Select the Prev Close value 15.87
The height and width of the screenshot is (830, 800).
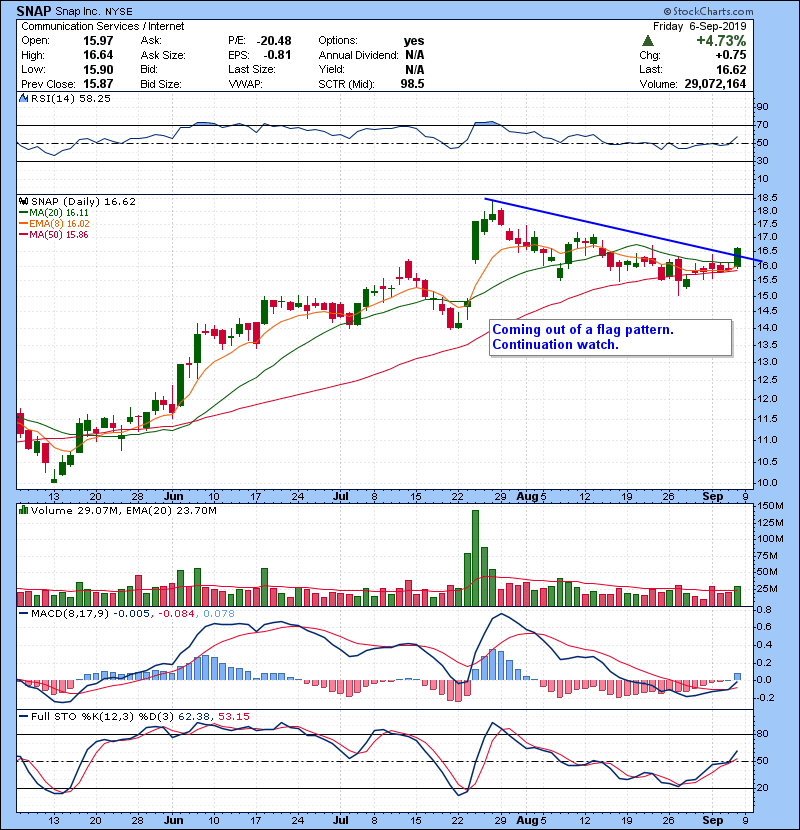point(98,84)
